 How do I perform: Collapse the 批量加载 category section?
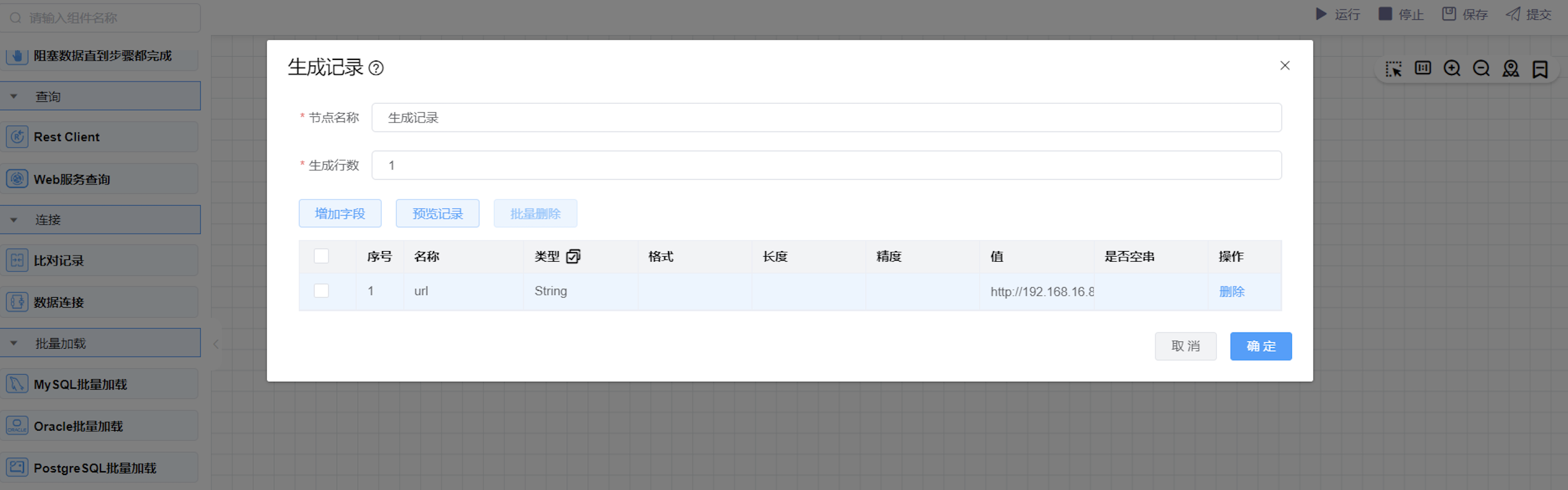point(14,343)
